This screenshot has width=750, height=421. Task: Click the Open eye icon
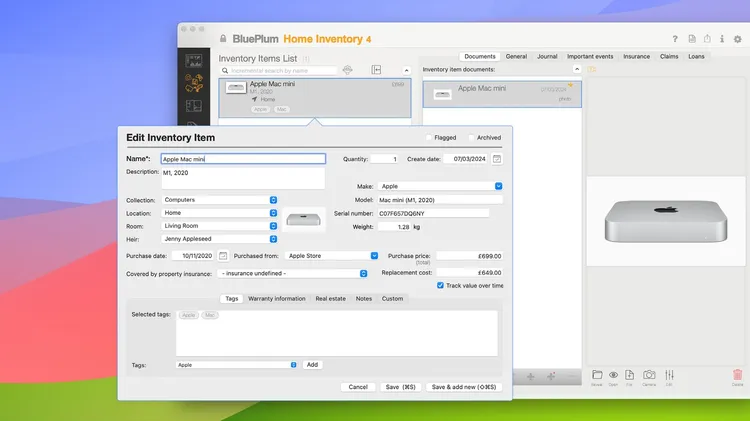pos(613,375)
